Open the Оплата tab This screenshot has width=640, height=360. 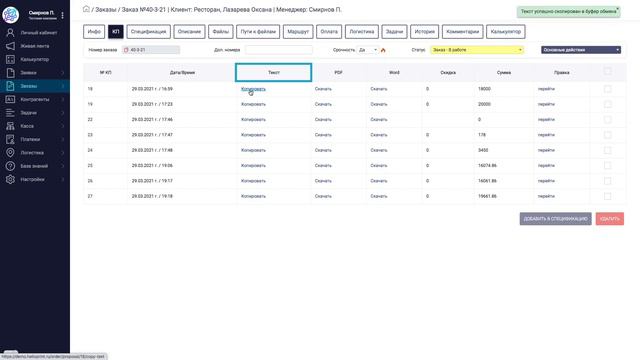[x=329, y=31]
